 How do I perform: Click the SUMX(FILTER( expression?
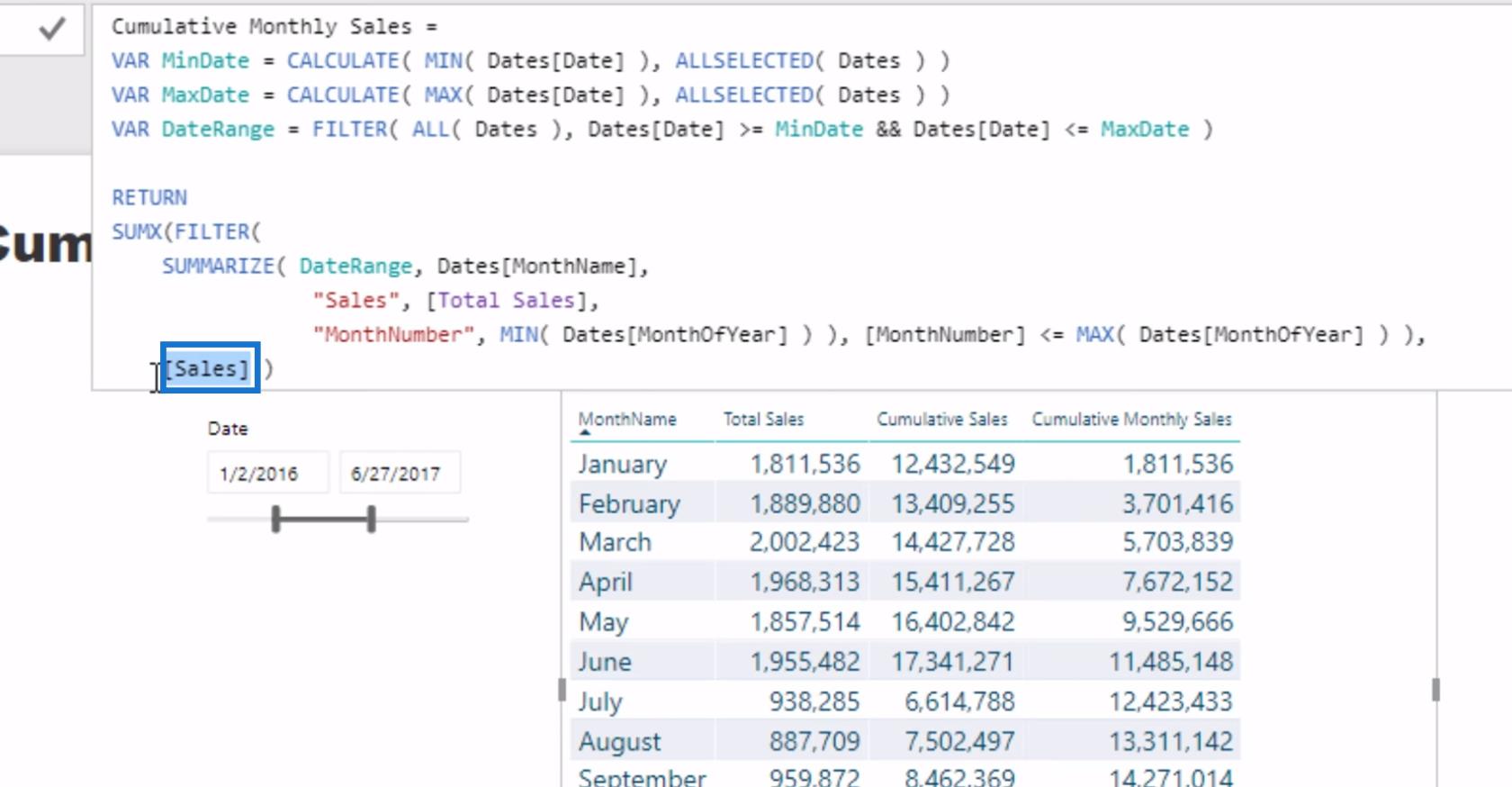tap(186, 231)
